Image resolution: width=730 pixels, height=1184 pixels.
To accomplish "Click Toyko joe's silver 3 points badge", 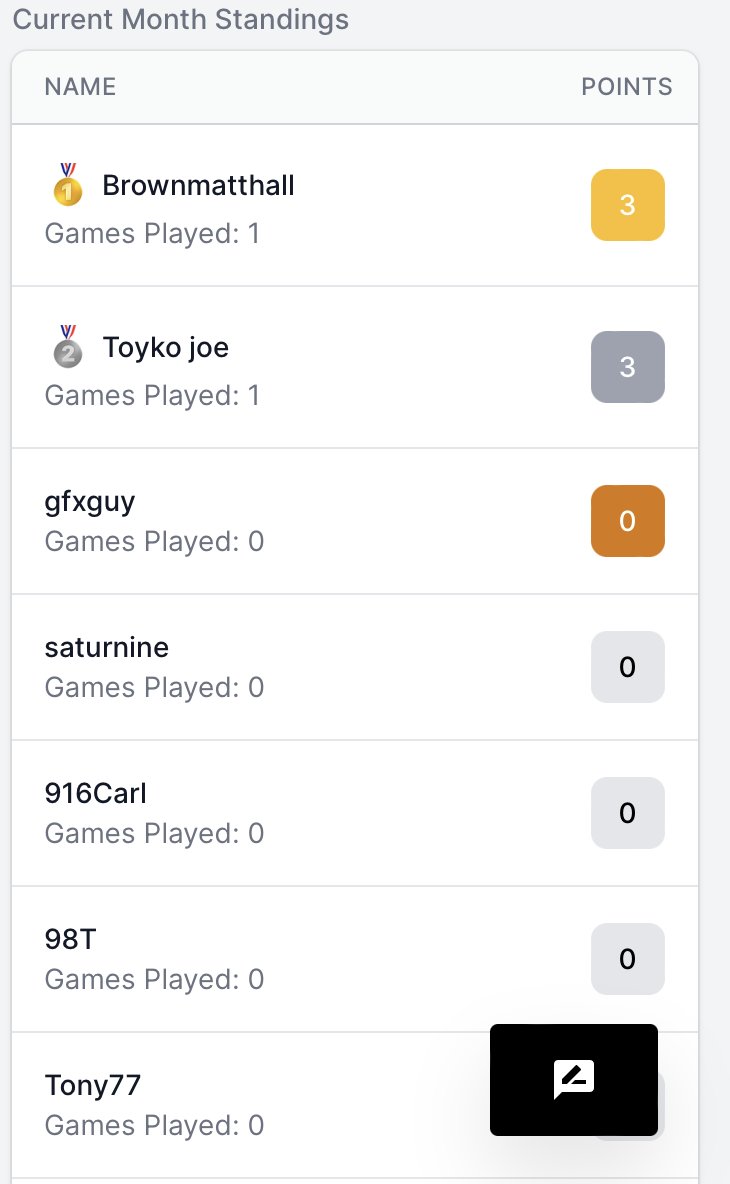I will [x=627, y=367].
